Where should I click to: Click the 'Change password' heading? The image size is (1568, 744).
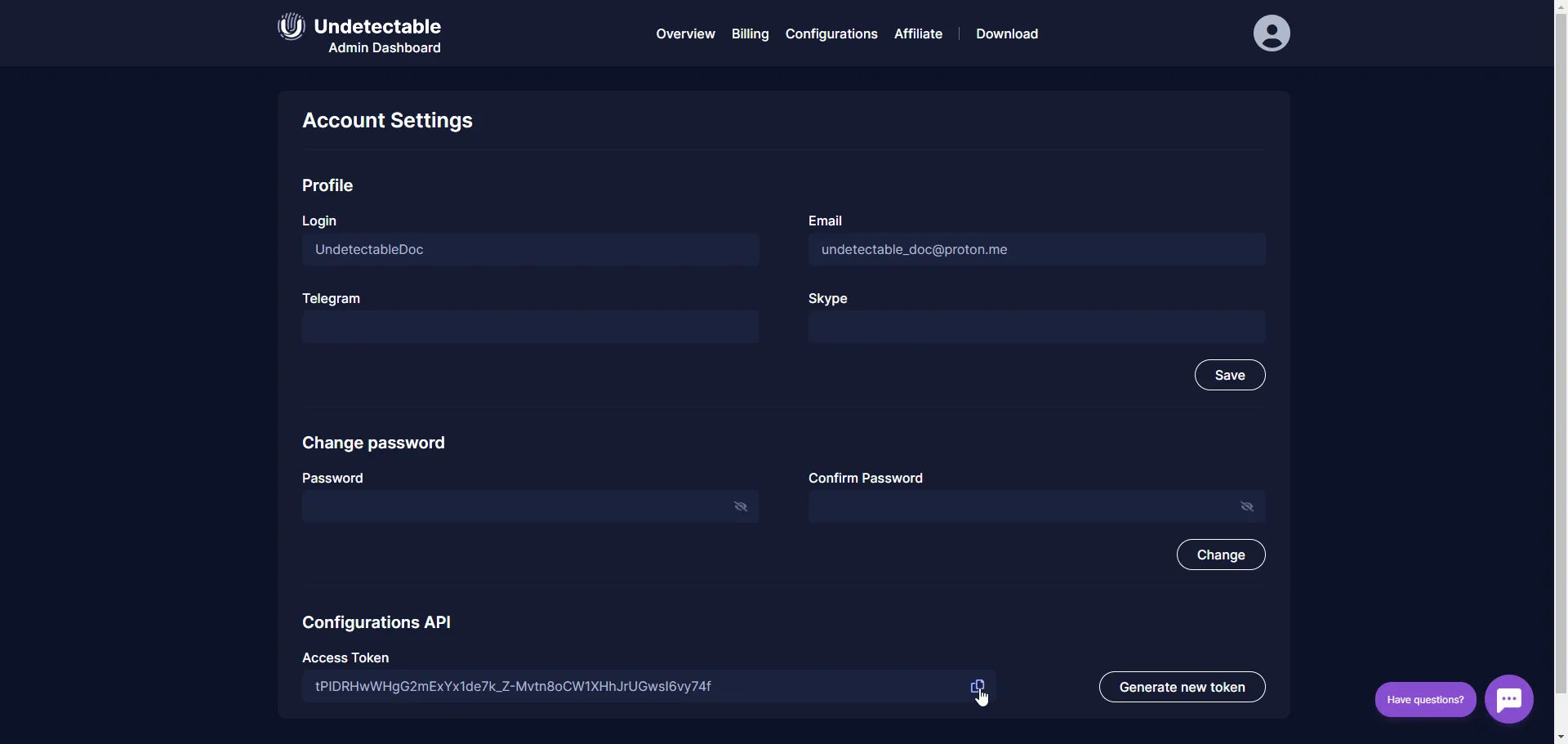373,443
